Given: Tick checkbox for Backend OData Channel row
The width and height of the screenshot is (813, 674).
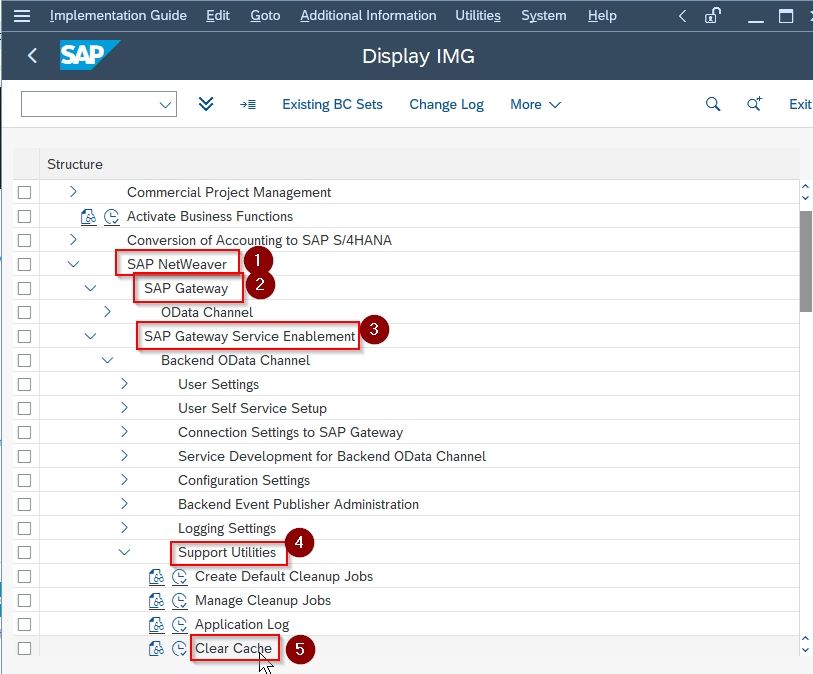Looking at the screenshot, I should (x=24, y=360).
